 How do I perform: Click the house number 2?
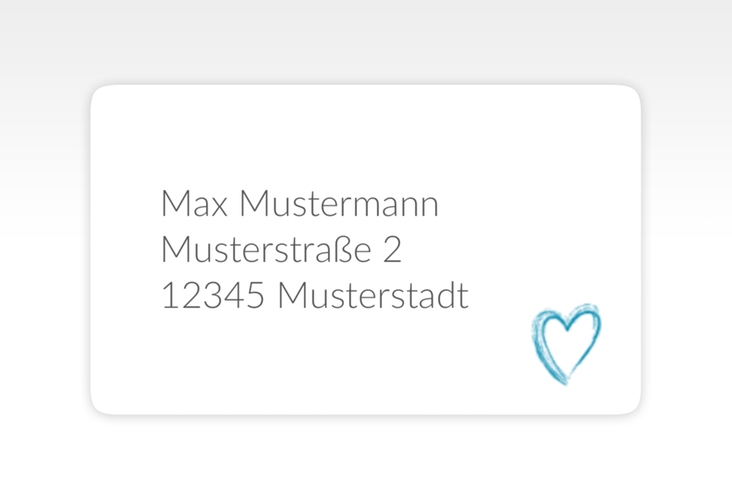pyautogui.click(x=392, y=250)
